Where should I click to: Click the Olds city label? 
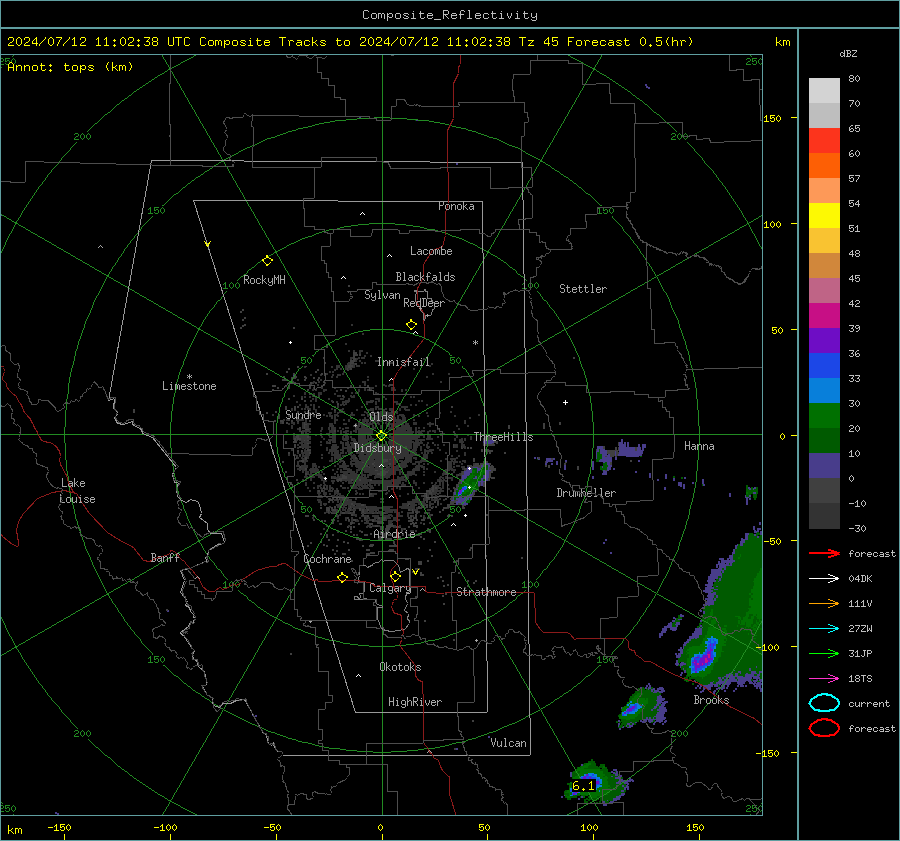click(x=381, y=417)
